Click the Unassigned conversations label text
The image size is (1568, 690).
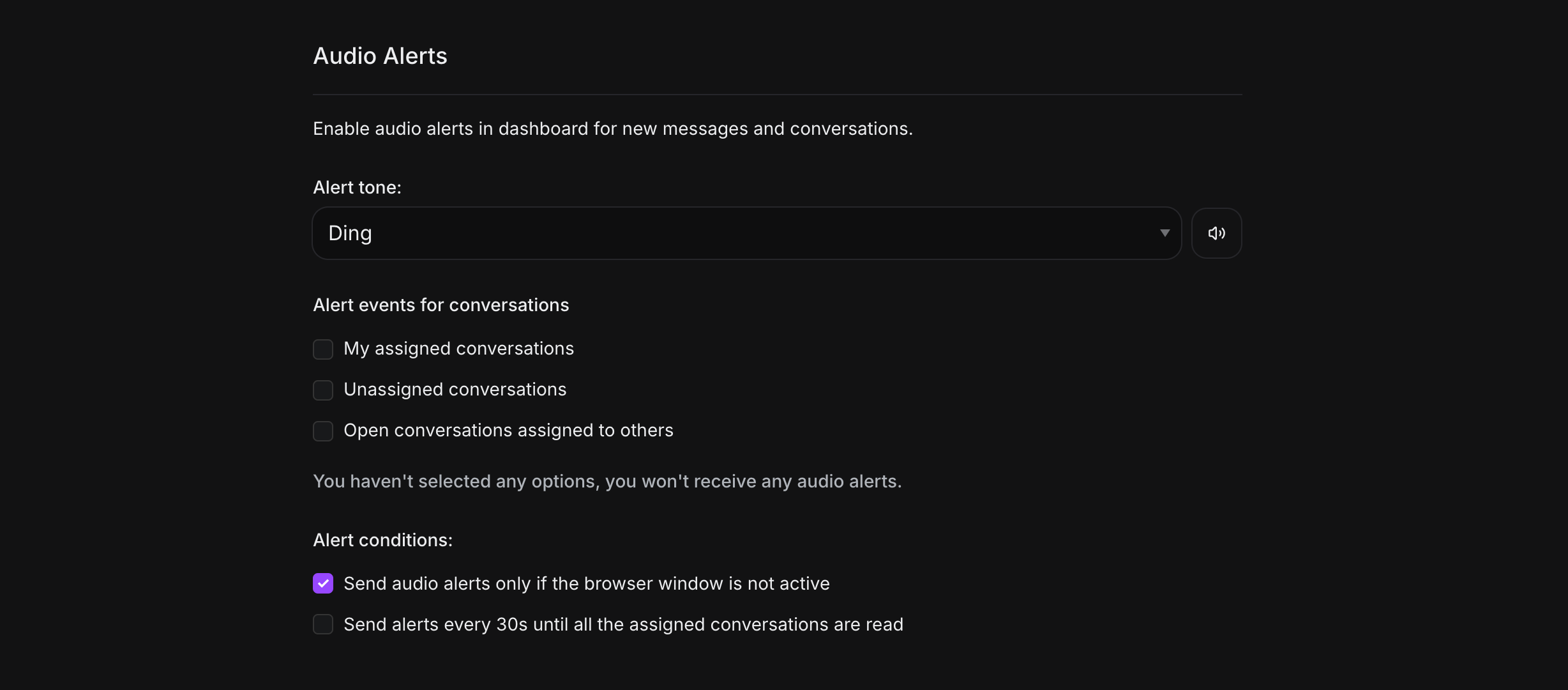(x=455, y=390)
